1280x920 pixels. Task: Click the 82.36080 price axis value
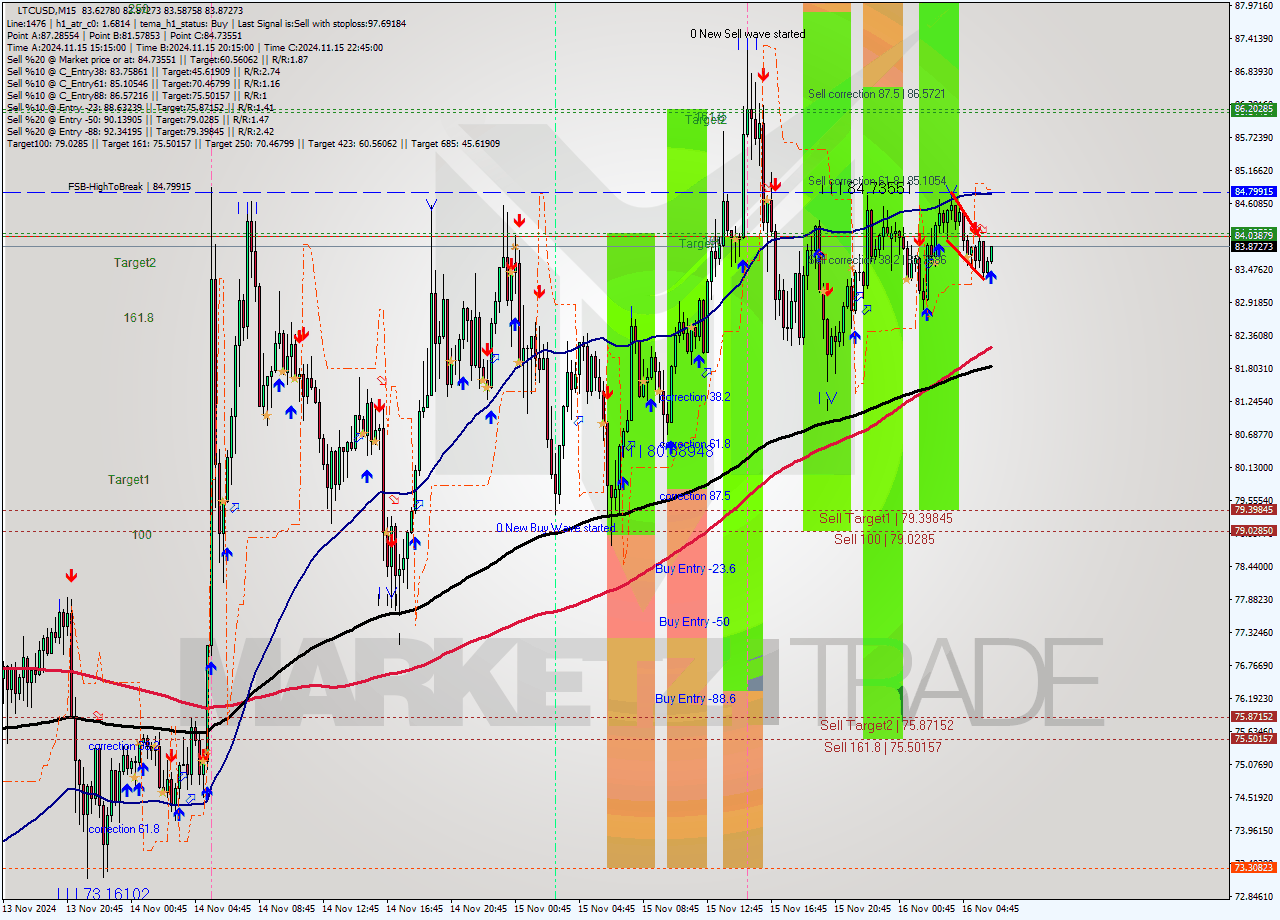point(1253,335)
